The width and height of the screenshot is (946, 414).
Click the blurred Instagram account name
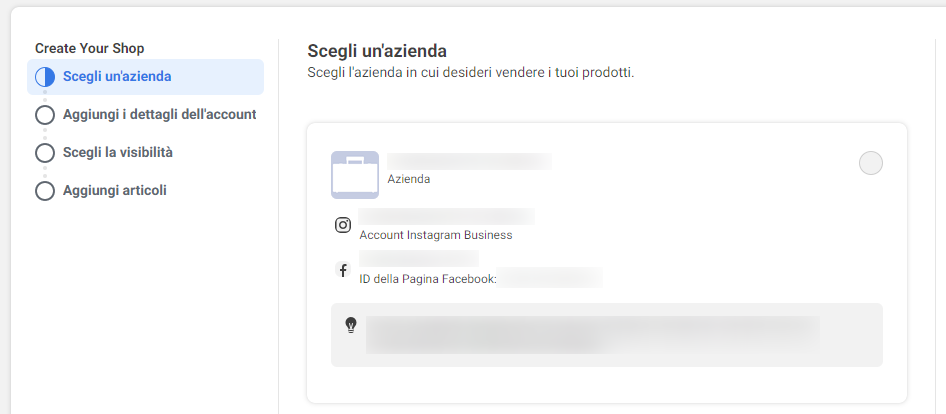[x=446, y=217]
